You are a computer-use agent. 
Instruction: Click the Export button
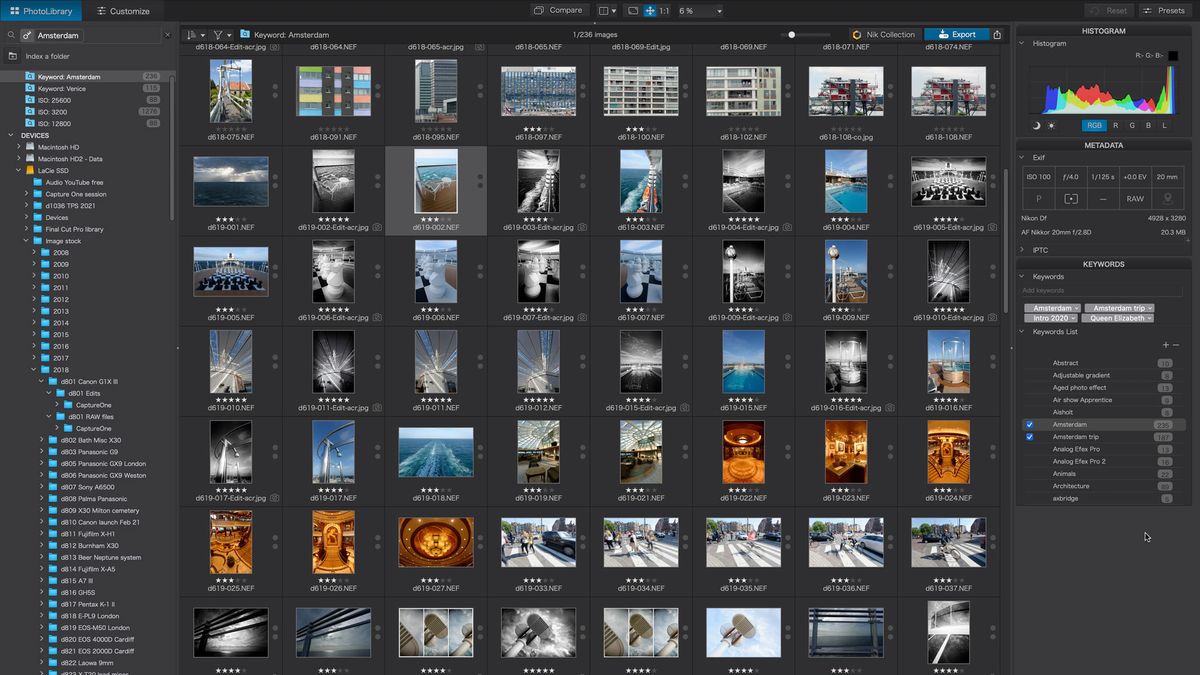tap(956, 35)
